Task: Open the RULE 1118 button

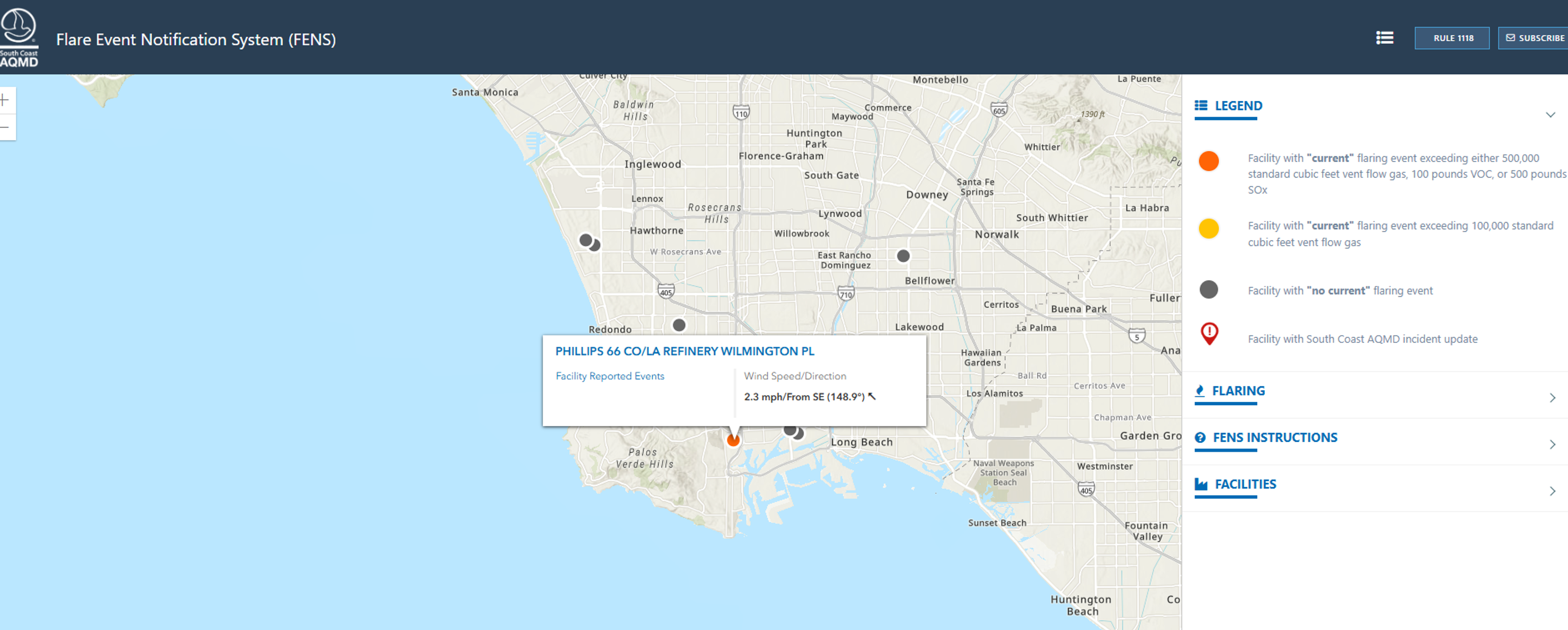Action: pyautogui.click(x=1452, y=38)
